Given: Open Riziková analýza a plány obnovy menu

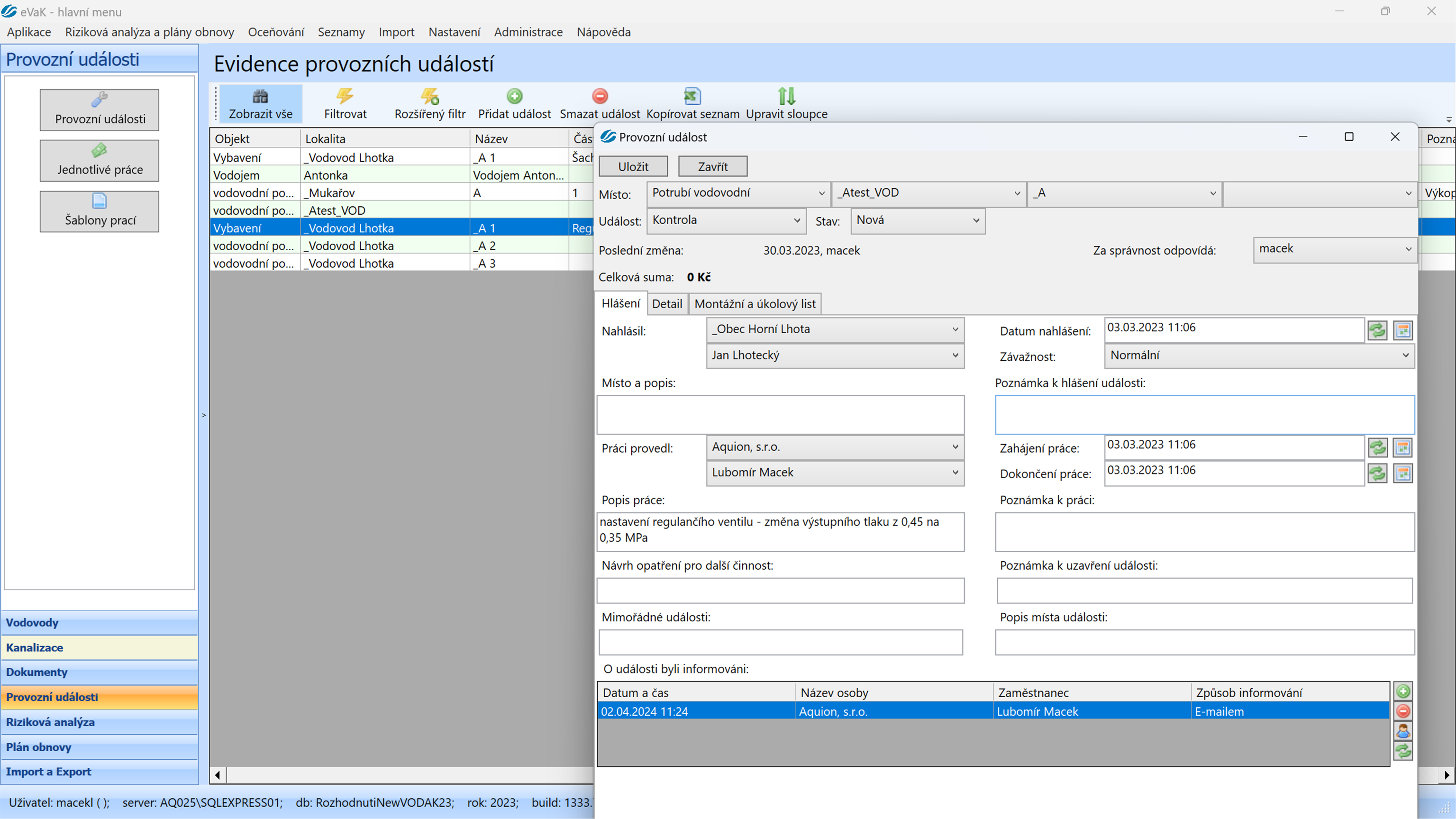Looking at the screenshot, I should [149, 32].
